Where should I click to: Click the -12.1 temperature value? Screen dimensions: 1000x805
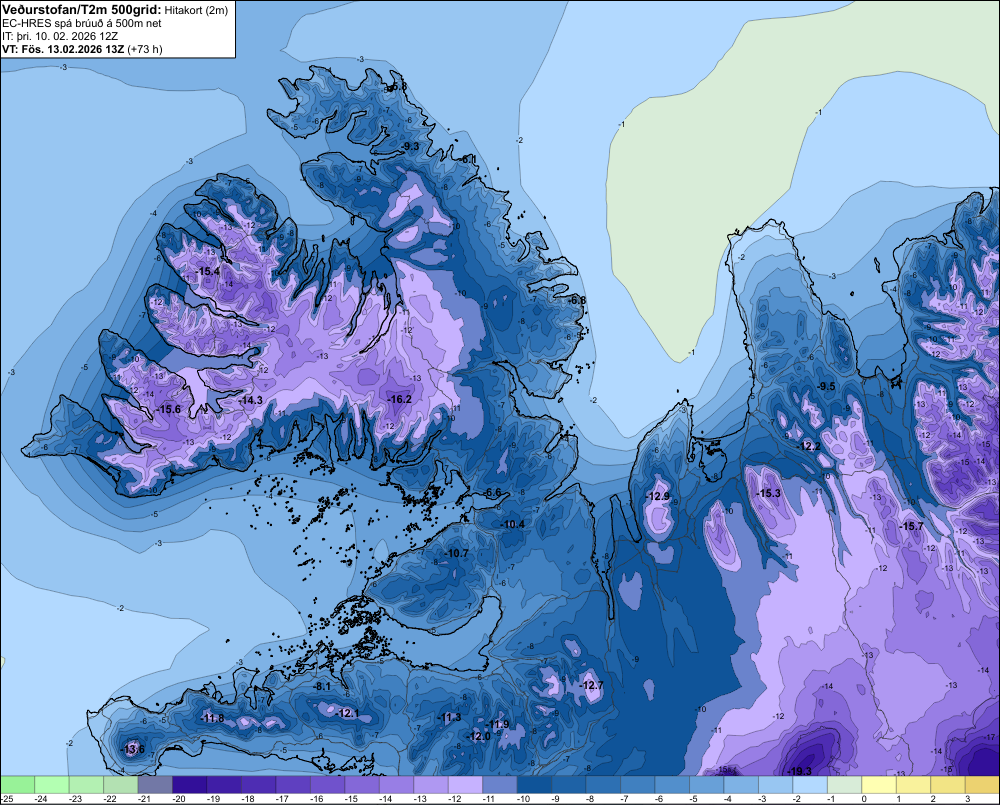pyautogui.click(x=348, y=713)
